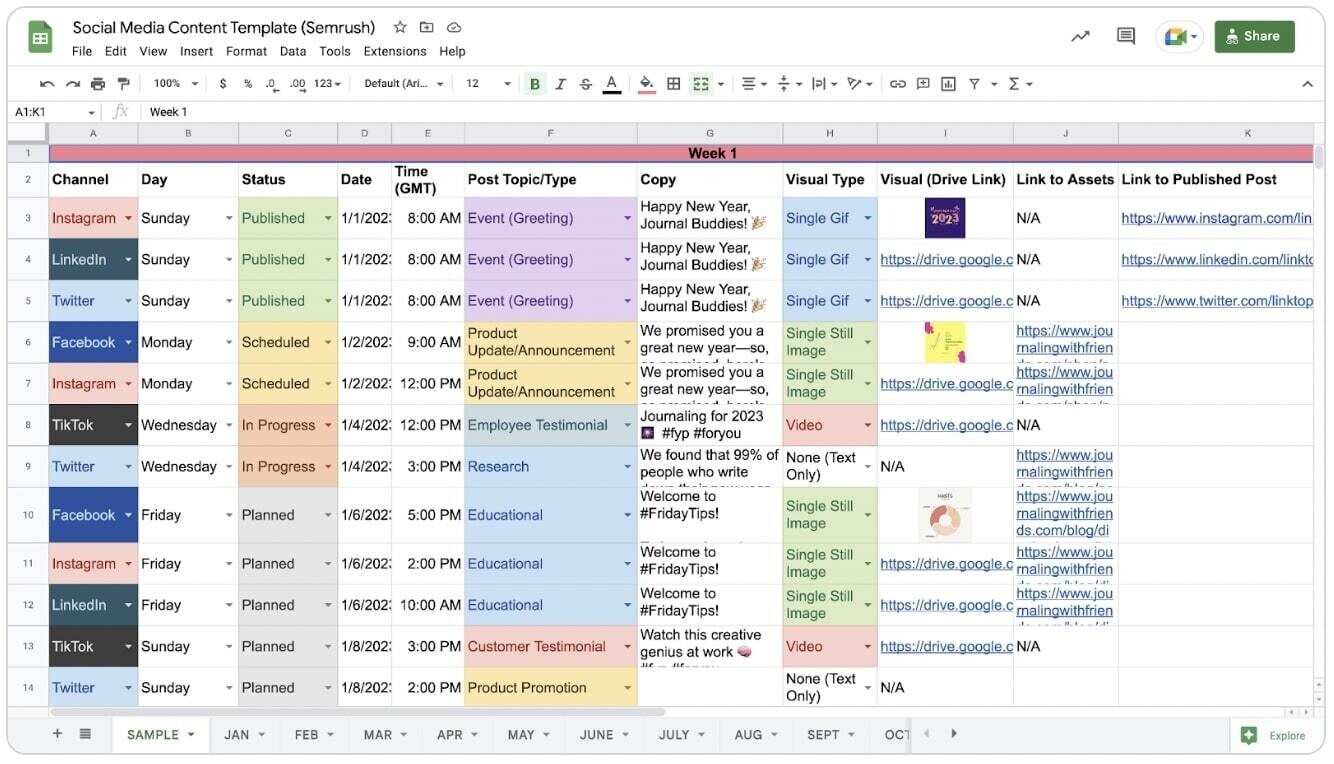Open print settings
The image size is (1334, 764).
pyautogui.click(x=96, y=84)
